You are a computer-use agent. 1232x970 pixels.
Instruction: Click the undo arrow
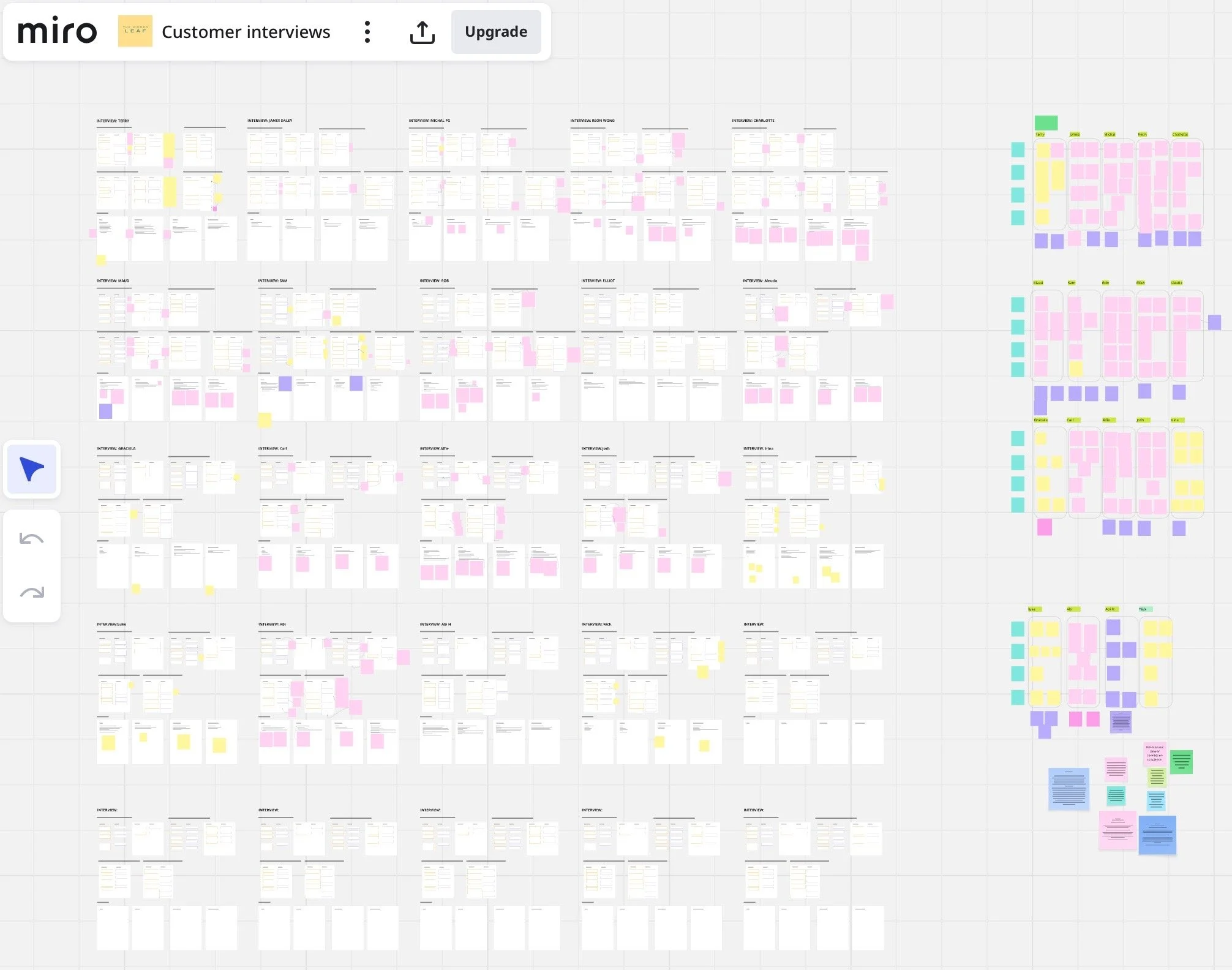32,539
